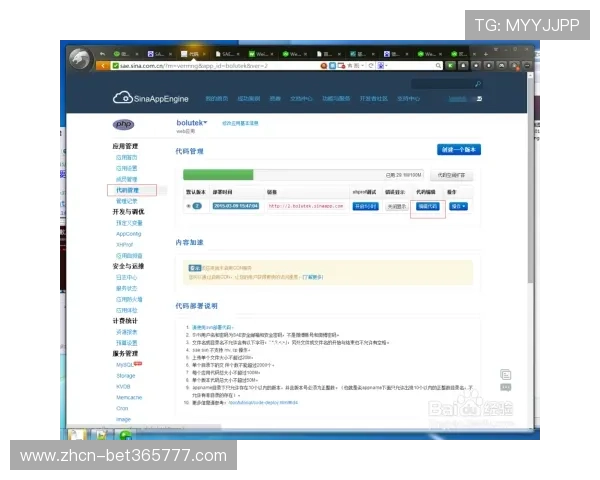Switch to the first Wei... browser tab

coord(259,54)
